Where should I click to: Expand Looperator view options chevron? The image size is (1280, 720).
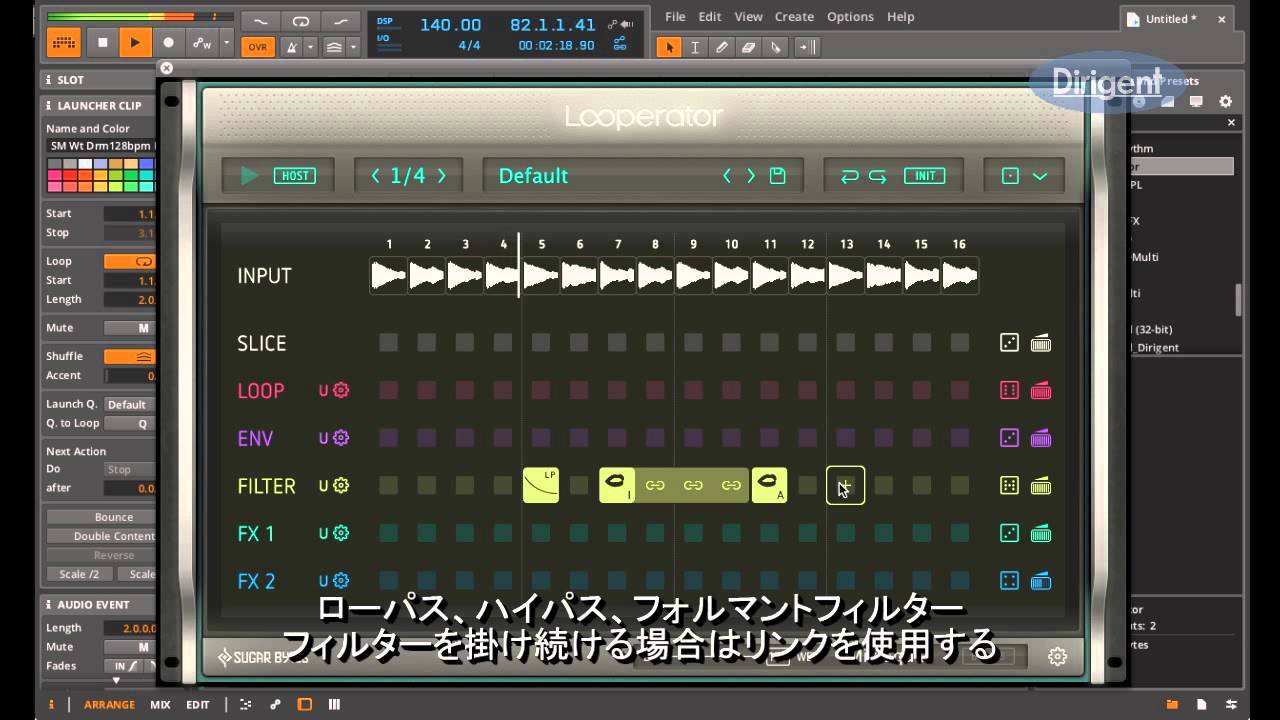coord(1040,176)
